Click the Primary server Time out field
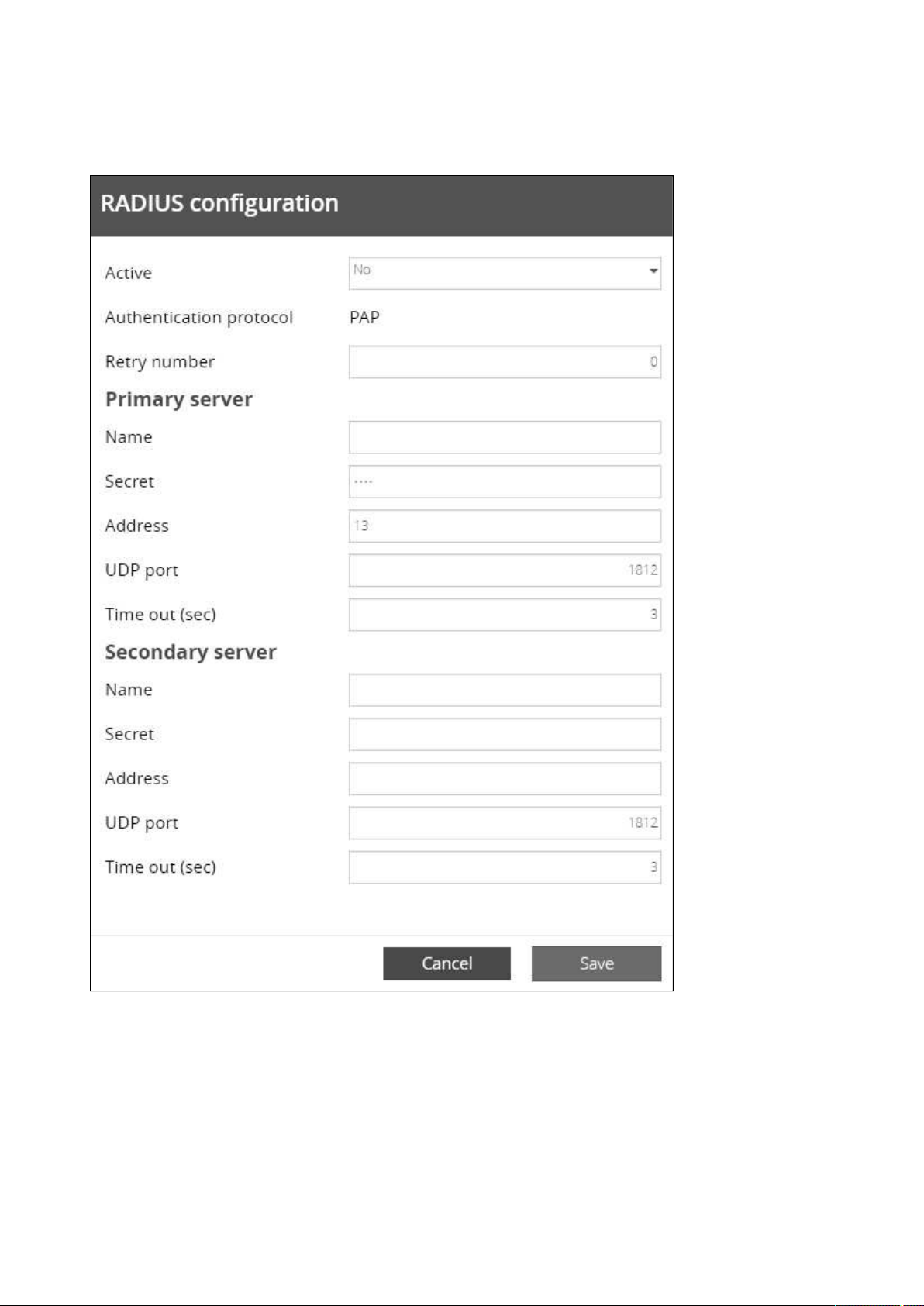 point(505,615)
